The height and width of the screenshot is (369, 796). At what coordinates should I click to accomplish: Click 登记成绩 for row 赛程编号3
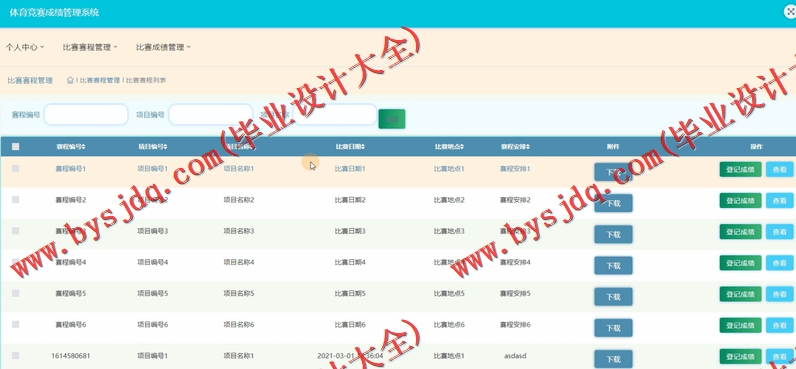740,232
